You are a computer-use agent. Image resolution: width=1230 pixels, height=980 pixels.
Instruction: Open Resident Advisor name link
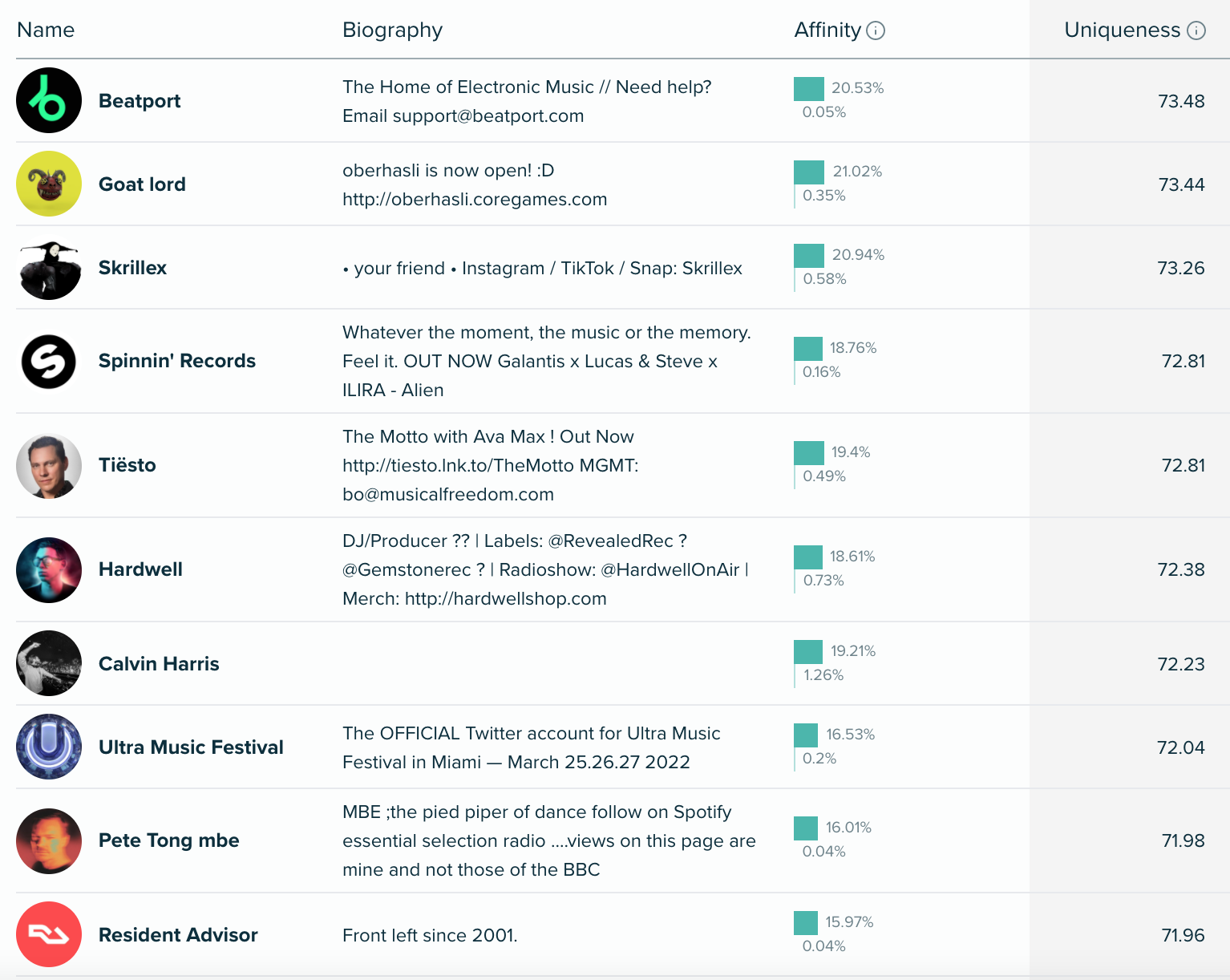(178, 935)
